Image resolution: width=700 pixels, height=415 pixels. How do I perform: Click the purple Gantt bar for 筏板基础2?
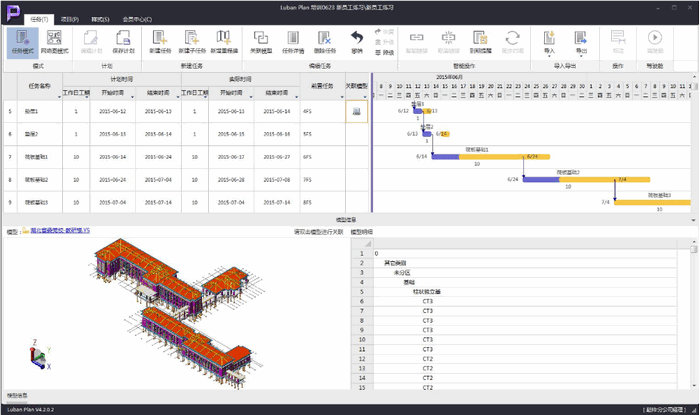540,179
